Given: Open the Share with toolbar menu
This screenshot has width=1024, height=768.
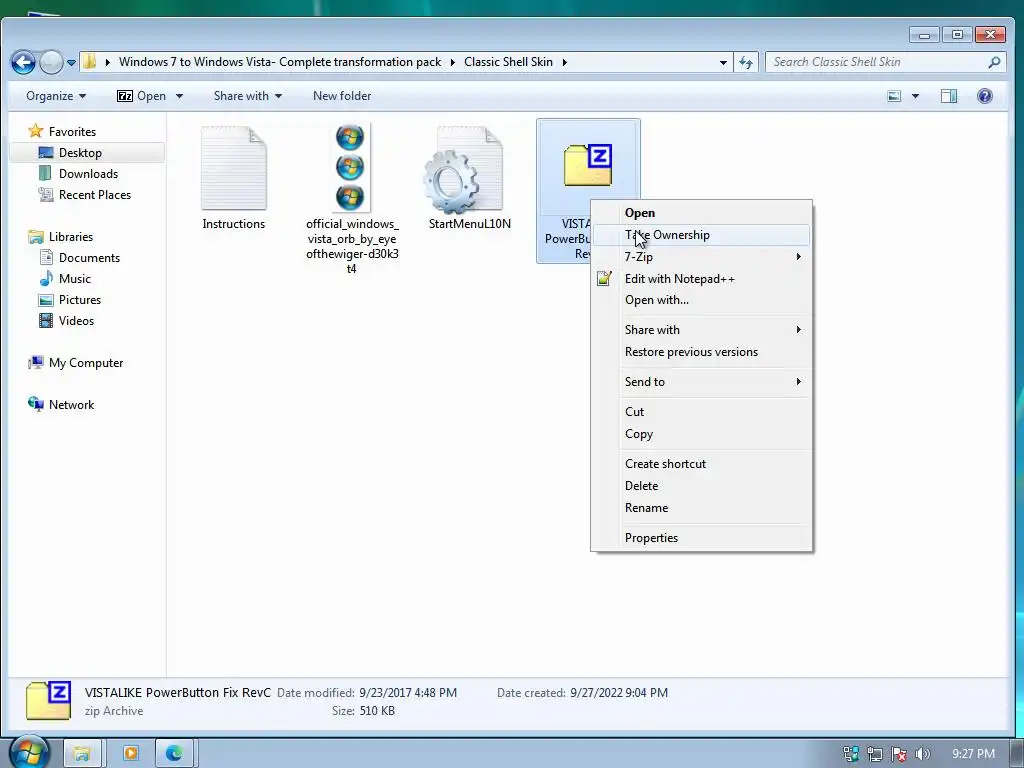Looking at the screenshot, I should [x=248, y=96].
